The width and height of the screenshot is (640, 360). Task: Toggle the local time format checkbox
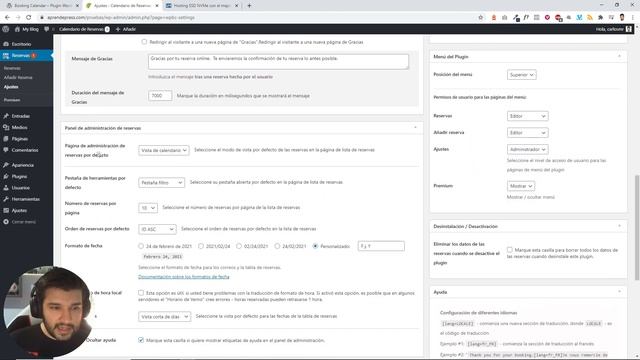(x=141, y=293)
